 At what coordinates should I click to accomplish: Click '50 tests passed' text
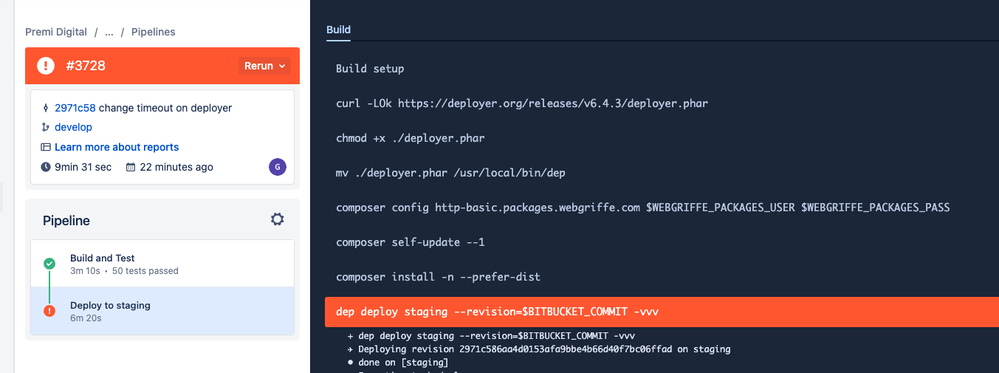pyautogui.click(x=145, y=271)
